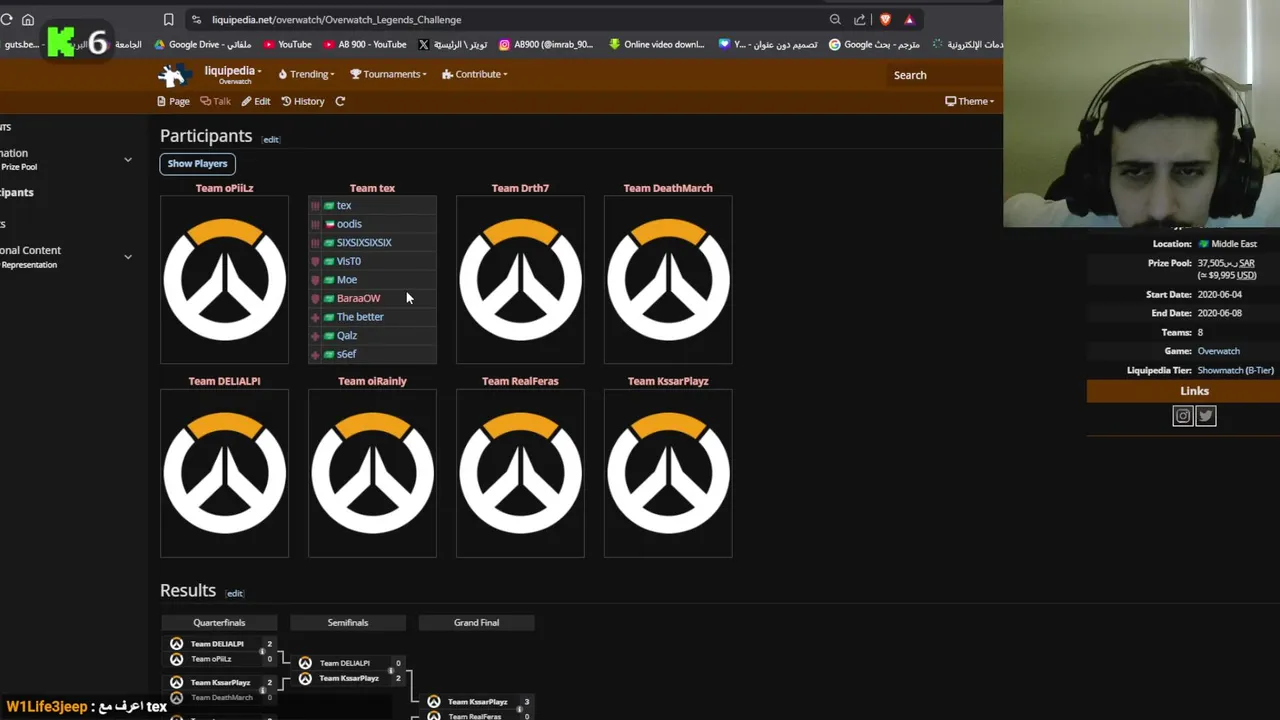This screenshot has width=1280, height=720.
Task: Select the Page tab
Action: (x=173, y=101)
